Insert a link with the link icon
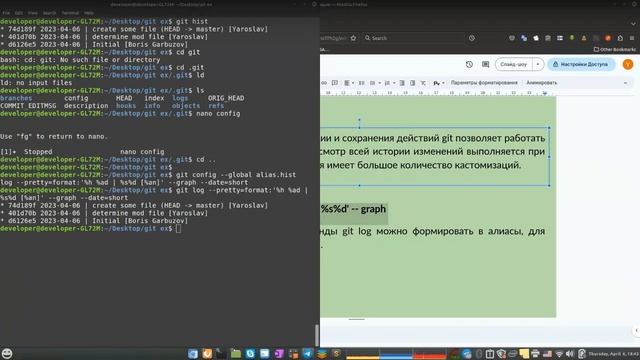The image size is (640, 360). [x=324, y=83]
